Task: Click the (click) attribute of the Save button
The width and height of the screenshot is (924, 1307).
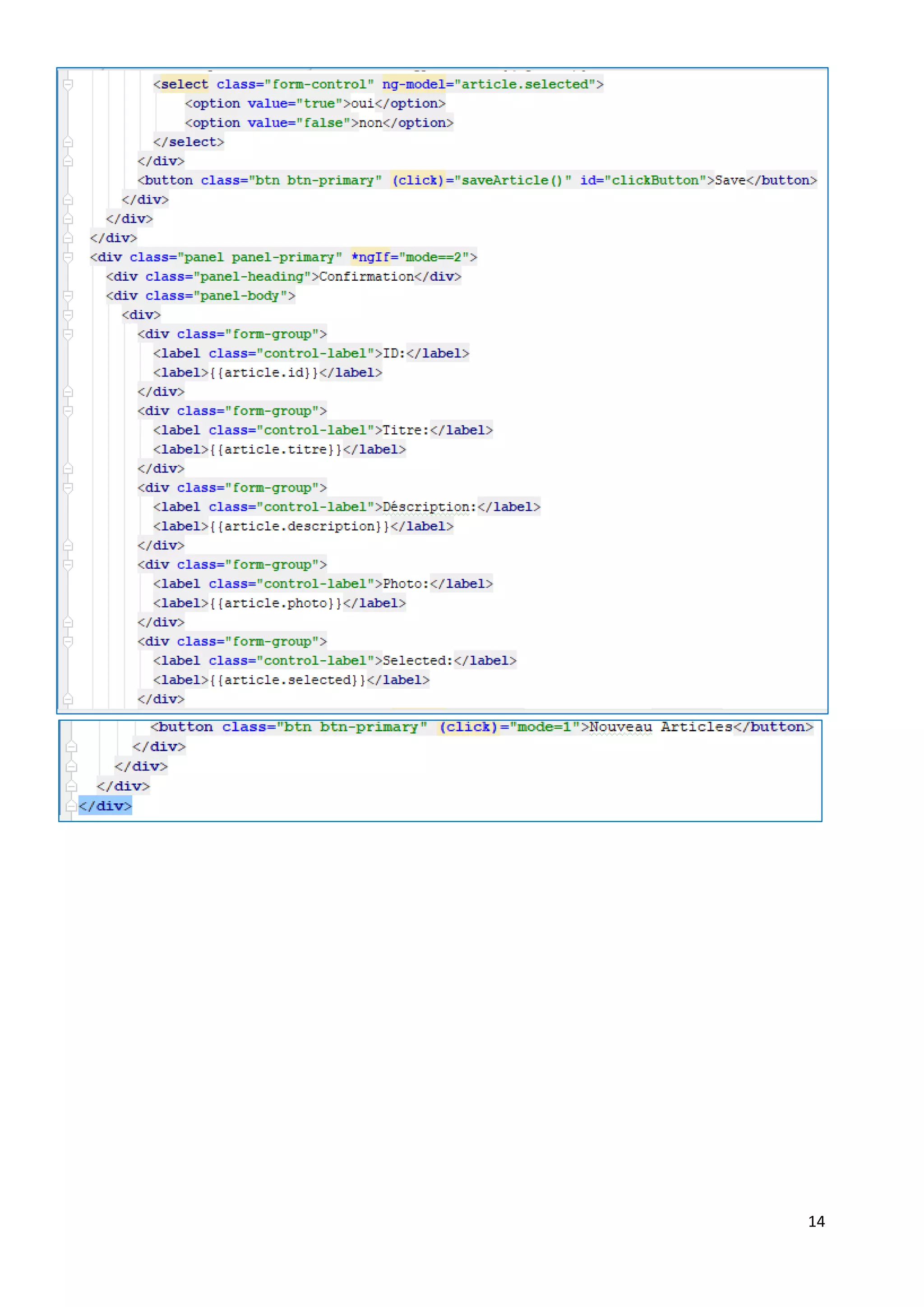Action: coord(418,181)
